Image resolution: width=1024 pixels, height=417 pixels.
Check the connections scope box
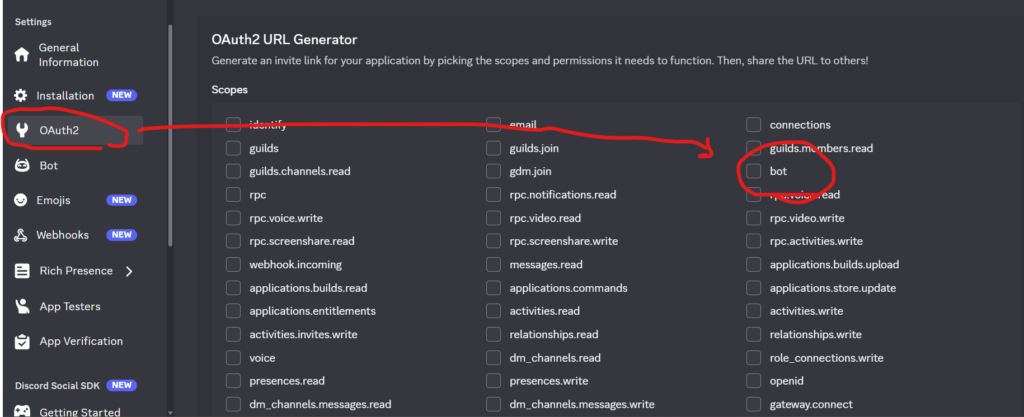tap(753, 125)
